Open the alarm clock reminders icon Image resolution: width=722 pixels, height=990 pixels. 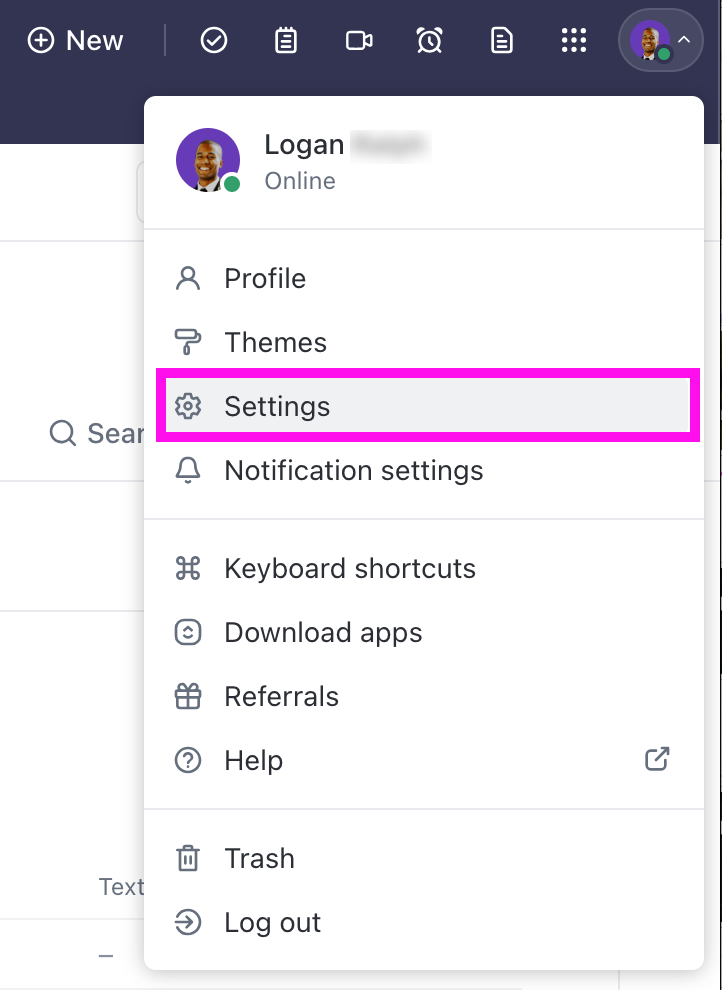click(430, 40)
